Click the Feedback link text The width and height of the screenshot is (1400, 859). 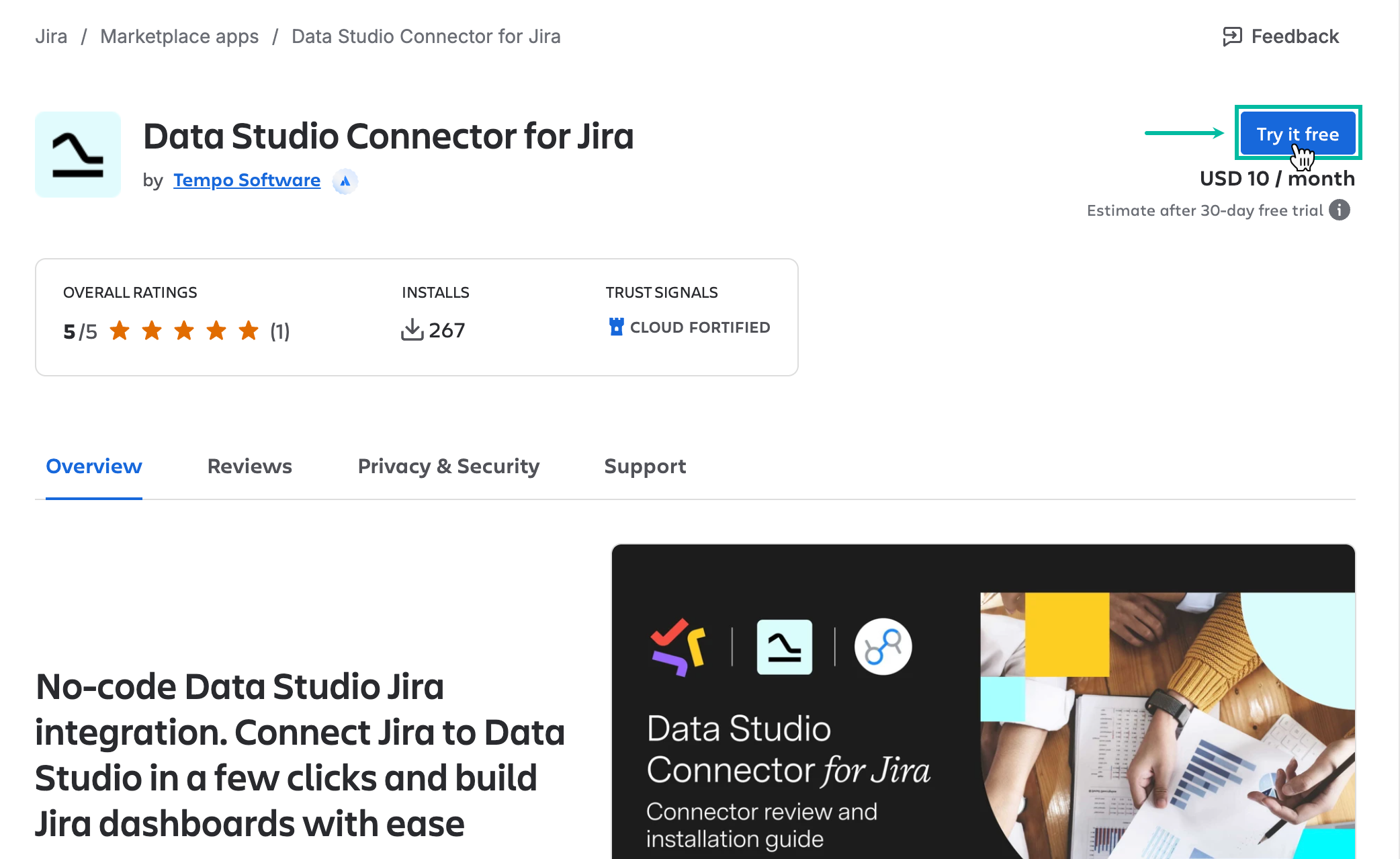pos(1295,36)
